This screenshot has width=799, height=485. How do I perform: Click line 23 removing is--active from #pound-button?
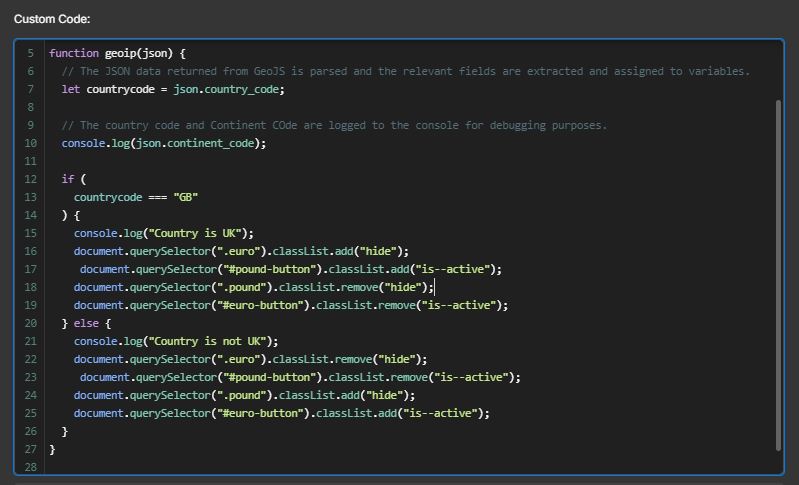pyautogui.click(x=300, y=377)
